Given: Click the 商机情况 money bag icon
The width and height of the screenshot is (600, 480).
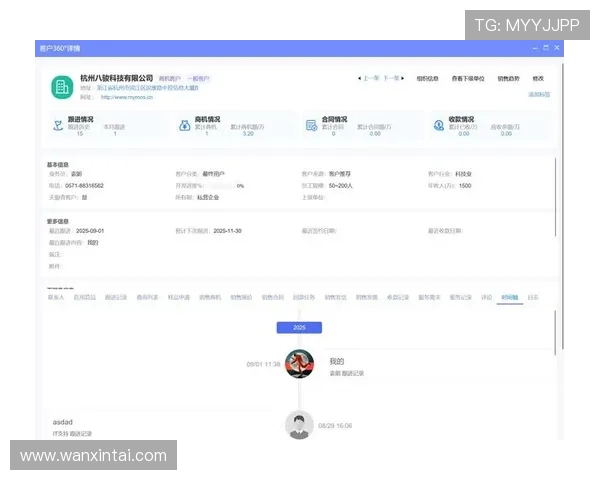Looking at the screenshot, I should (x=185, y=125).
